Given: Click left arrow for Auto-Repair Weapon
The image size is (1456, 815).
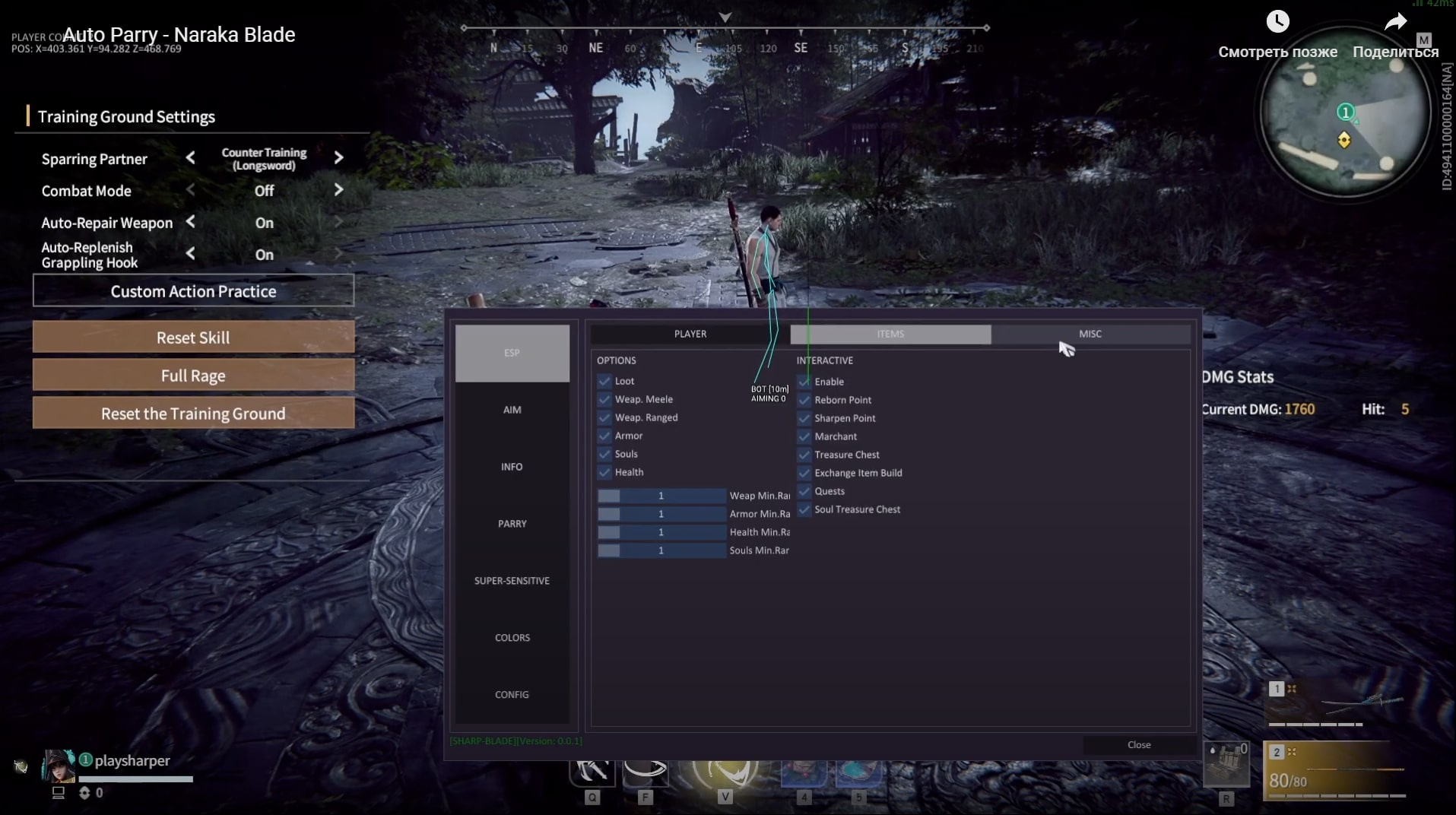Looking at the screenshot, I should (x=191, y=222).
